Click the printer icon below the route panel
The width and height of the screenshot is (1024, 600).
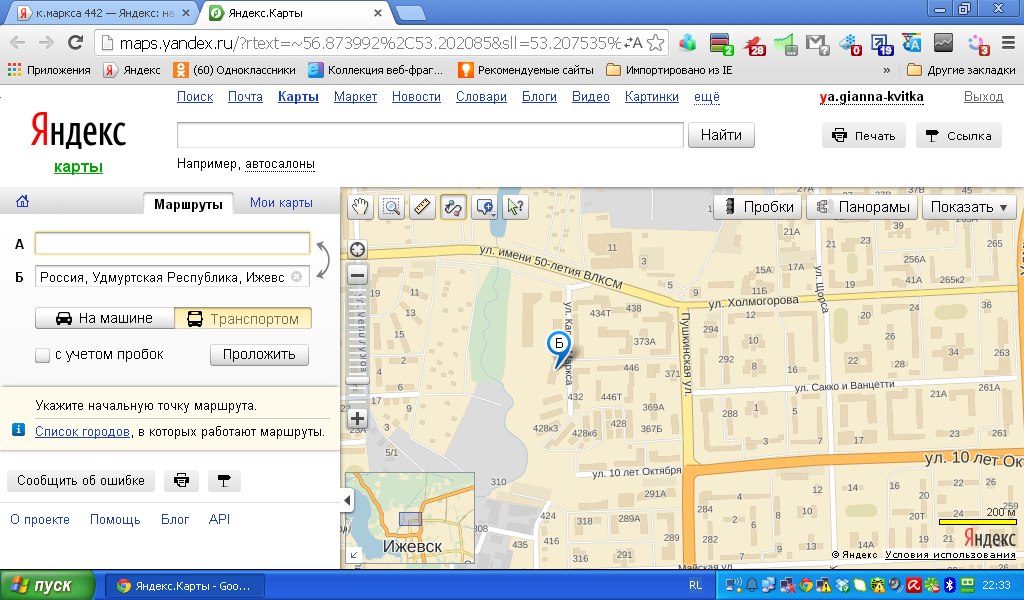coord(182,481)
